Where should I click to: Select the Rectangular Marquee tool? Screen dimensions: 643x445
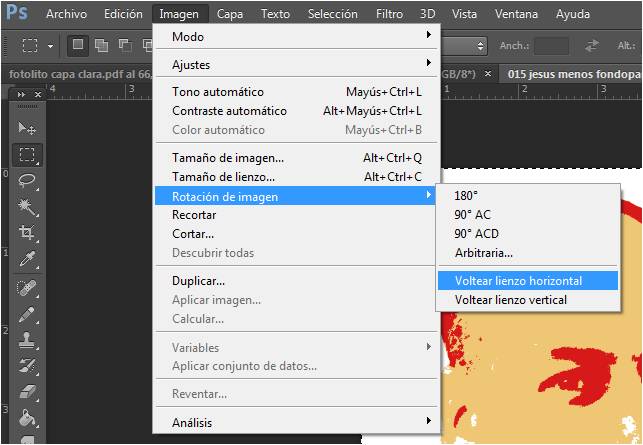[27, 155]
